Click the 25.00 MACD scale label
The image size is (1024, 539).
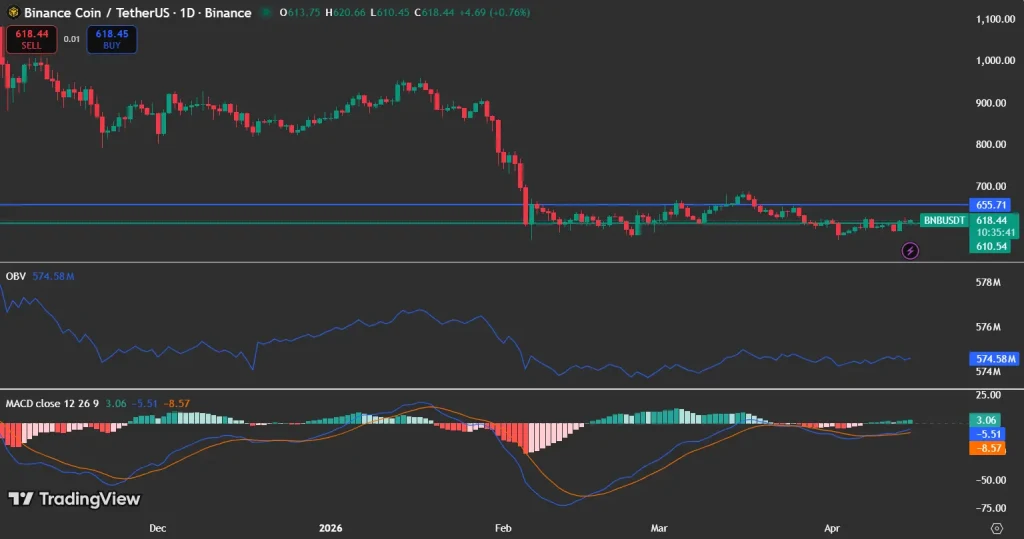988,395
